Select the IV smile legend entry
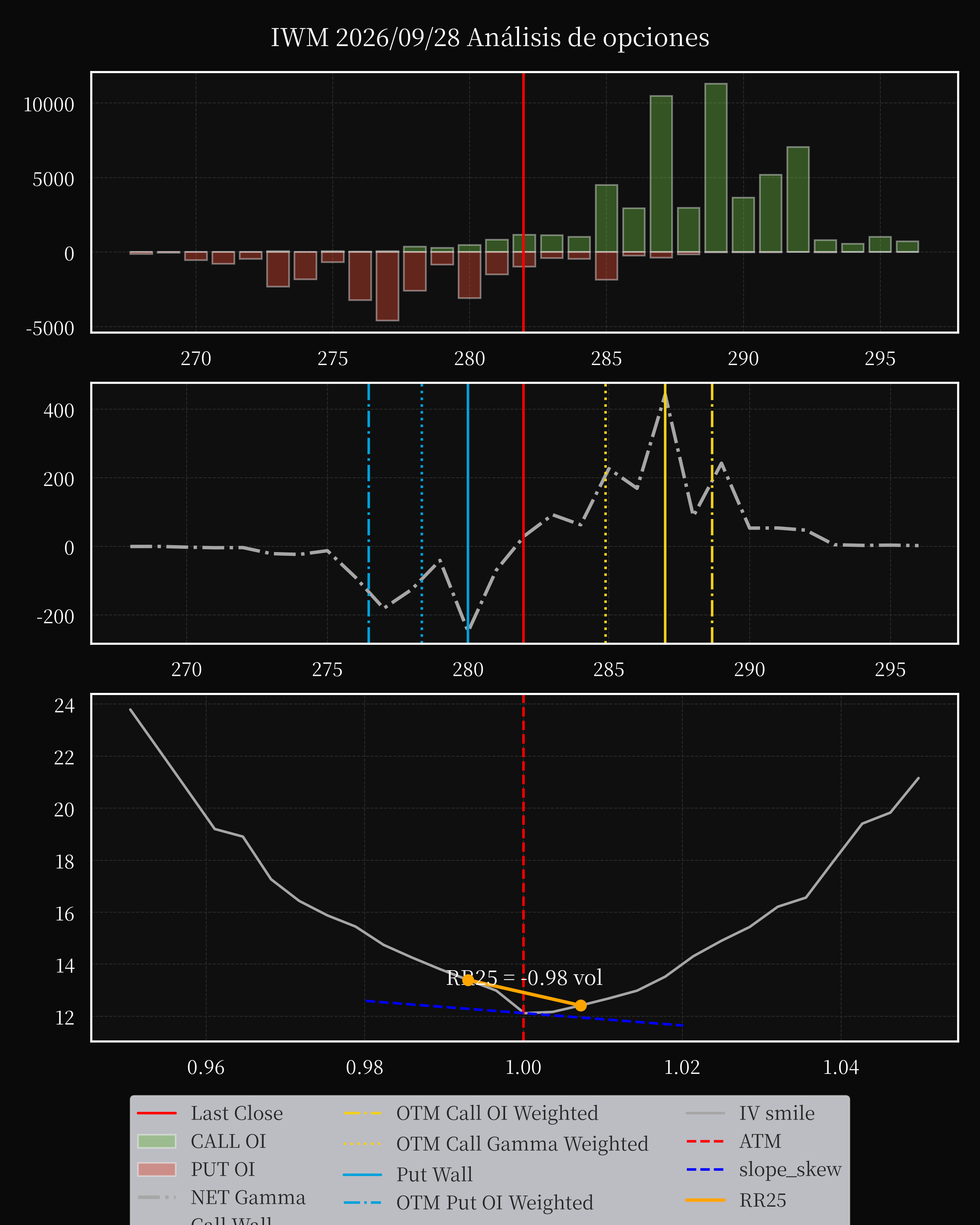Image resolution: width=980 pixels, height=1225 pixels. click(x=751, y=1112)
